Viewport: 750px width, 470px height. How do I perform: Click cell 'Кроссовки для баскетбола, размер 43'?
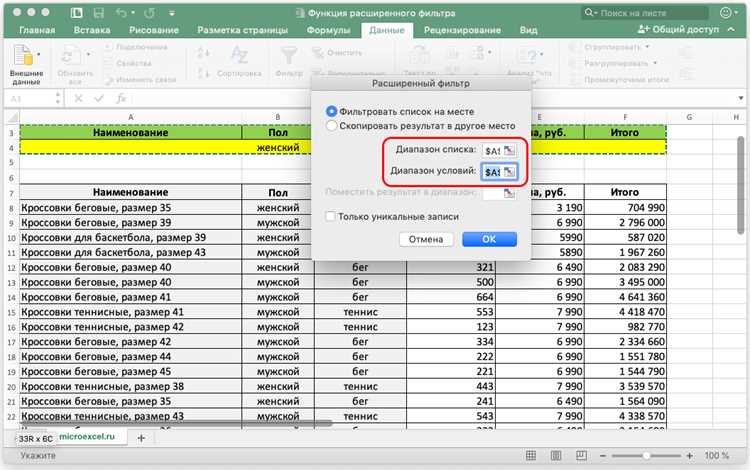[131, 252]
